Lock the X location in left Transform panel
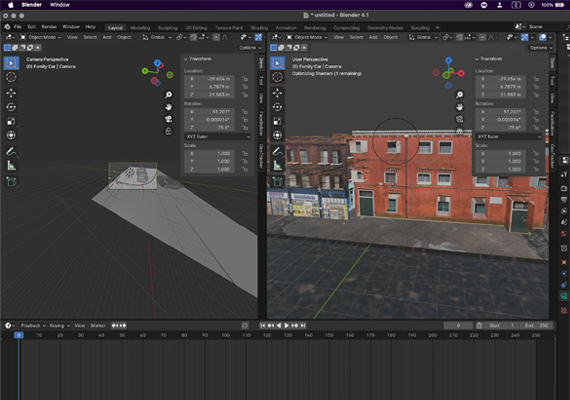Viewport: 570px width, 400px height. pyautogui.click(x=245, y=79)
